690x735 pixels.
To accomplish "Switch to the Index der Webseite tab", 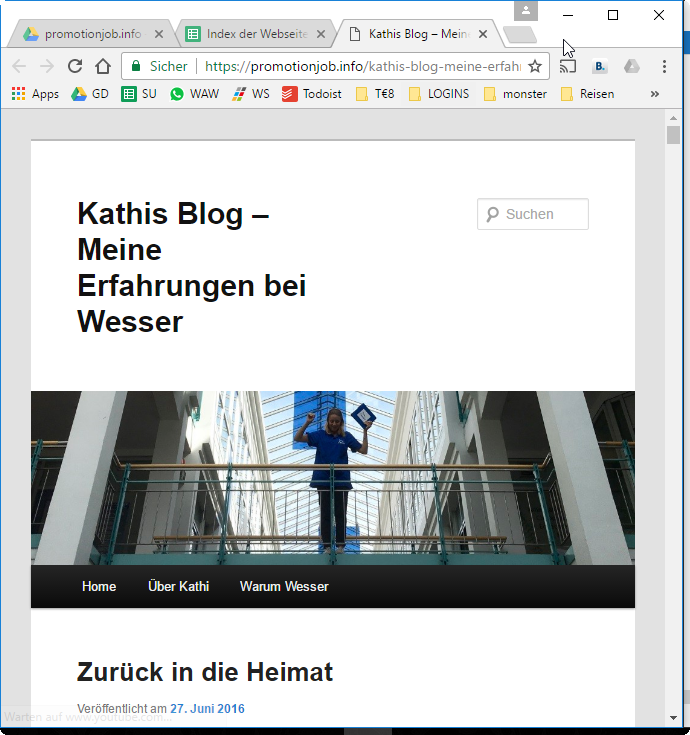I will pos(255,34).
